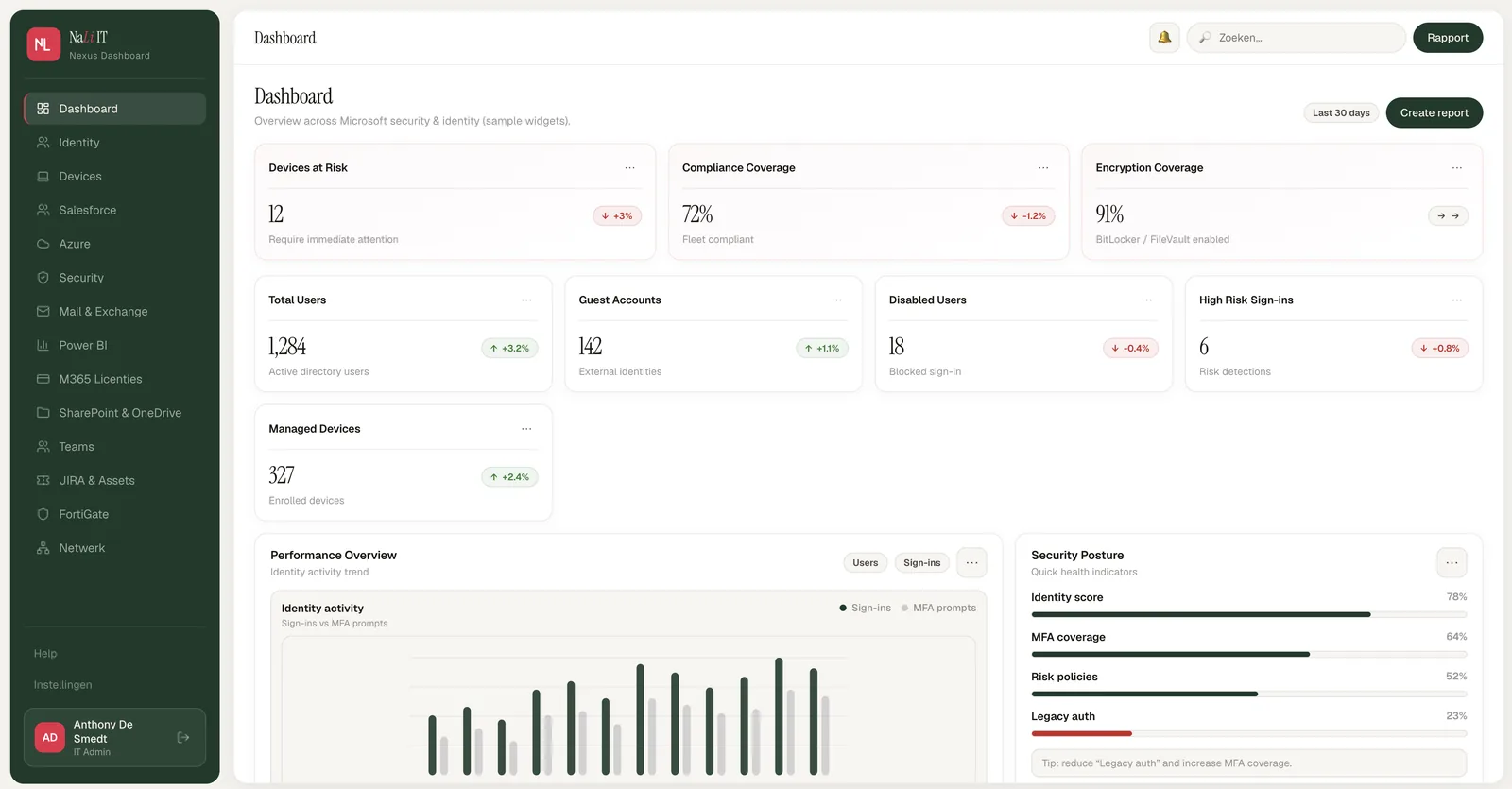
Task: Open Guest Accounts card options menu
Action: (x=836, y=300)
